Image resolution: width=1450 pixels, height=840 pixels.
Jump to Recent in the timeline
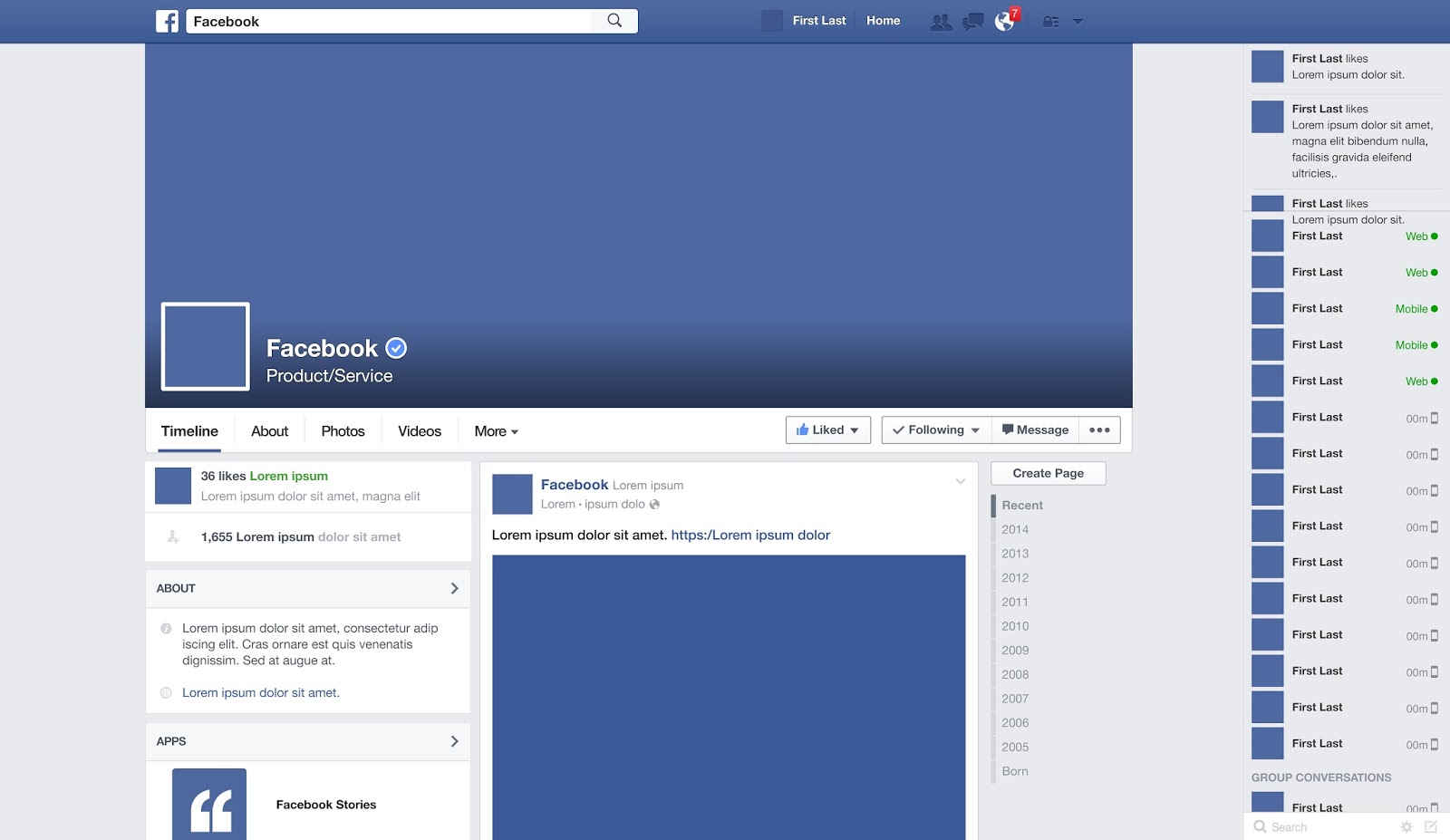1022,506
